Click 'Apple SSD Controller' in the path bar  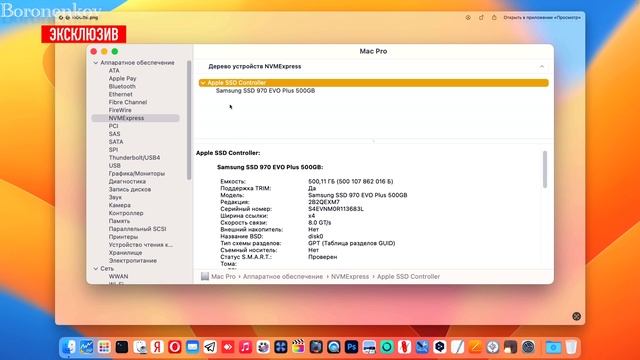[x=408, y=276]
